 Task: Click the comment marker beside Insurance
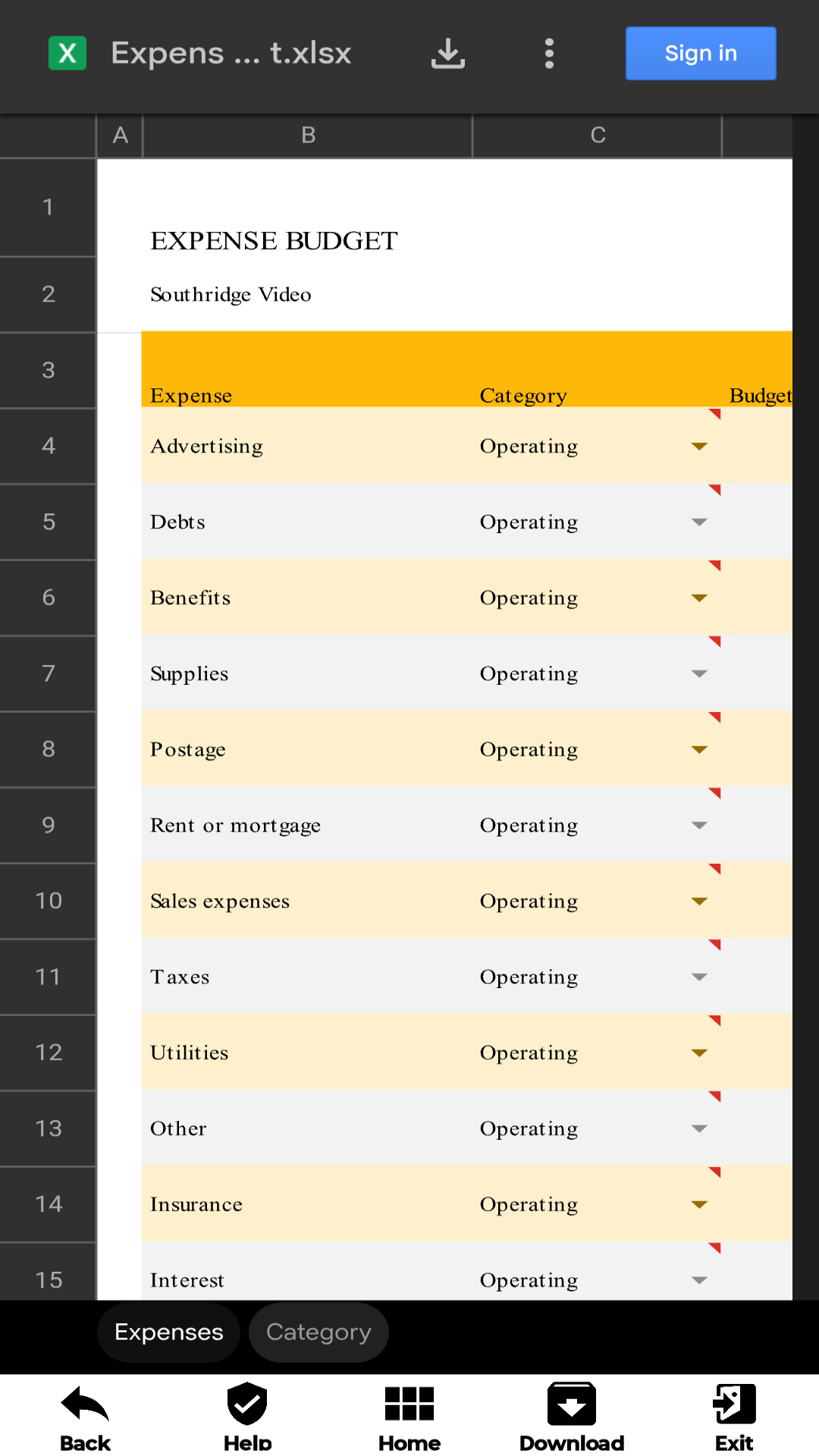(x=716, y=1172)
